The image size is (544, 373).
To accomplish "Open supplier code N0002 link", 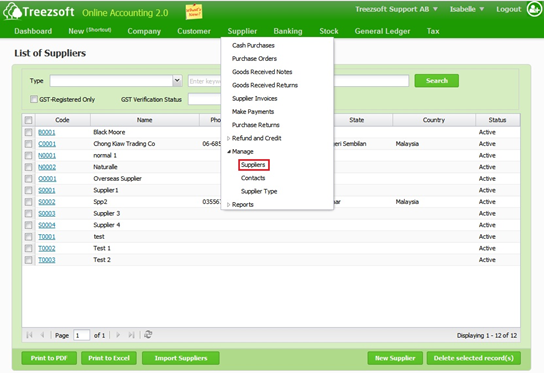I will point(47,167).
